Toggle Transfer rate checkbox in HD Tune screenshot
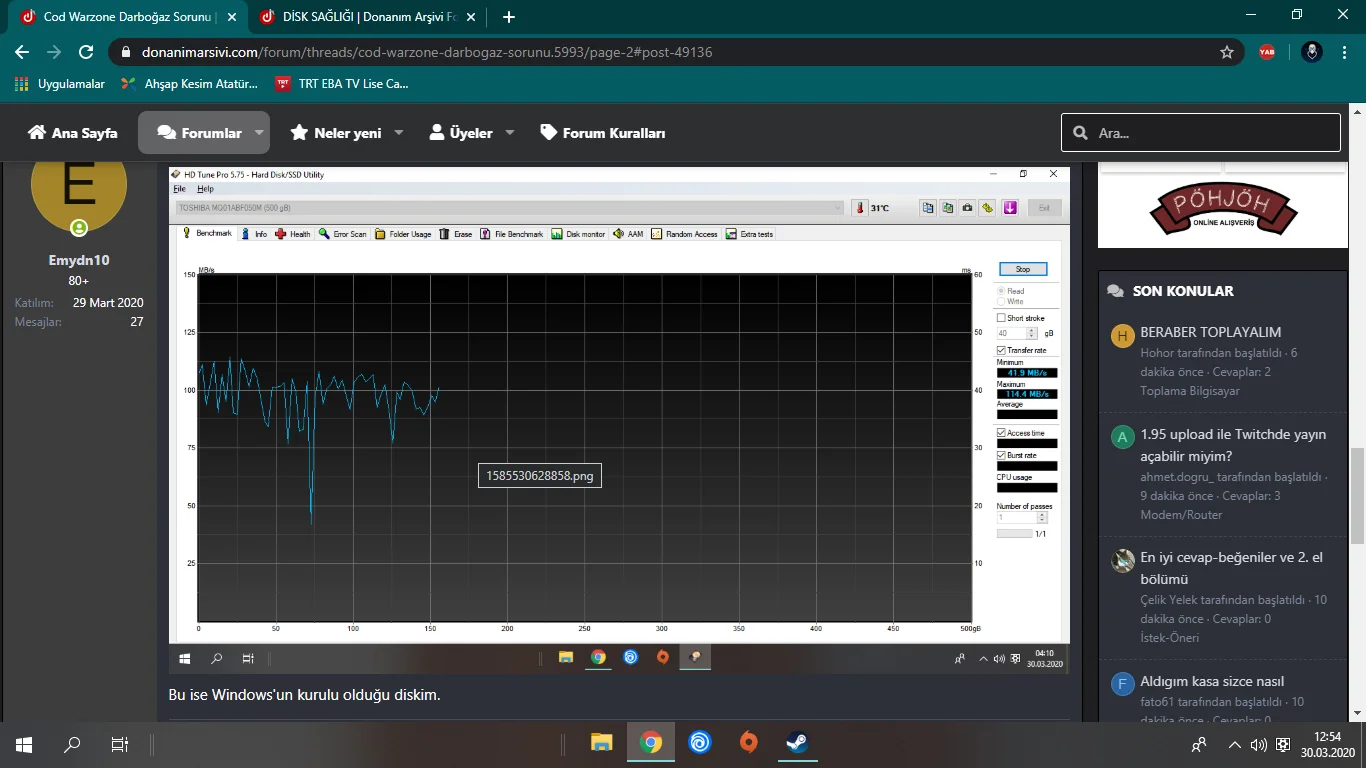 point(1002,350)
